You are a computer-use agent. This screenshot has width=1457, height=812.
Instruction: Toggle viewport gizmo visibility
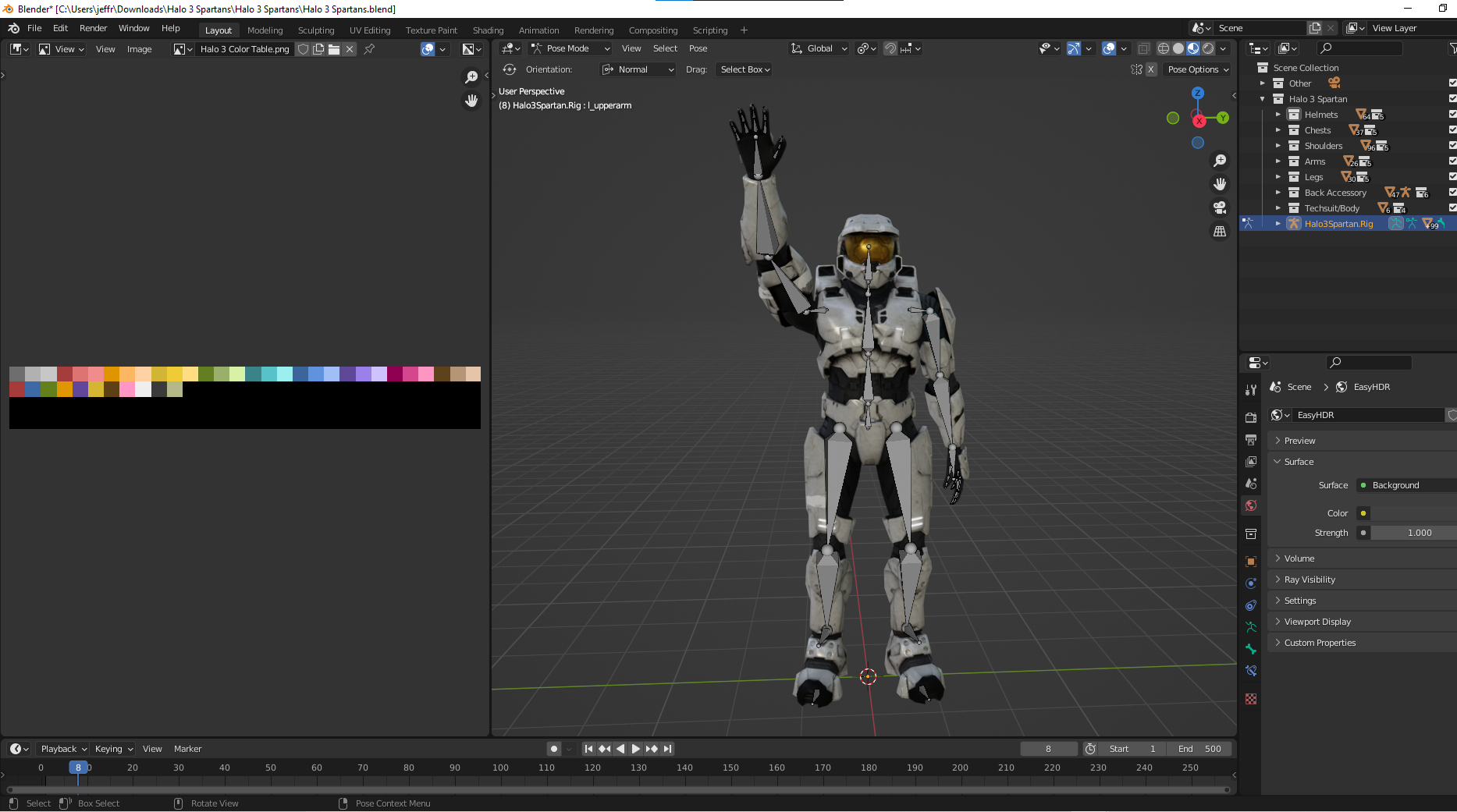(x=1074, y=48)
